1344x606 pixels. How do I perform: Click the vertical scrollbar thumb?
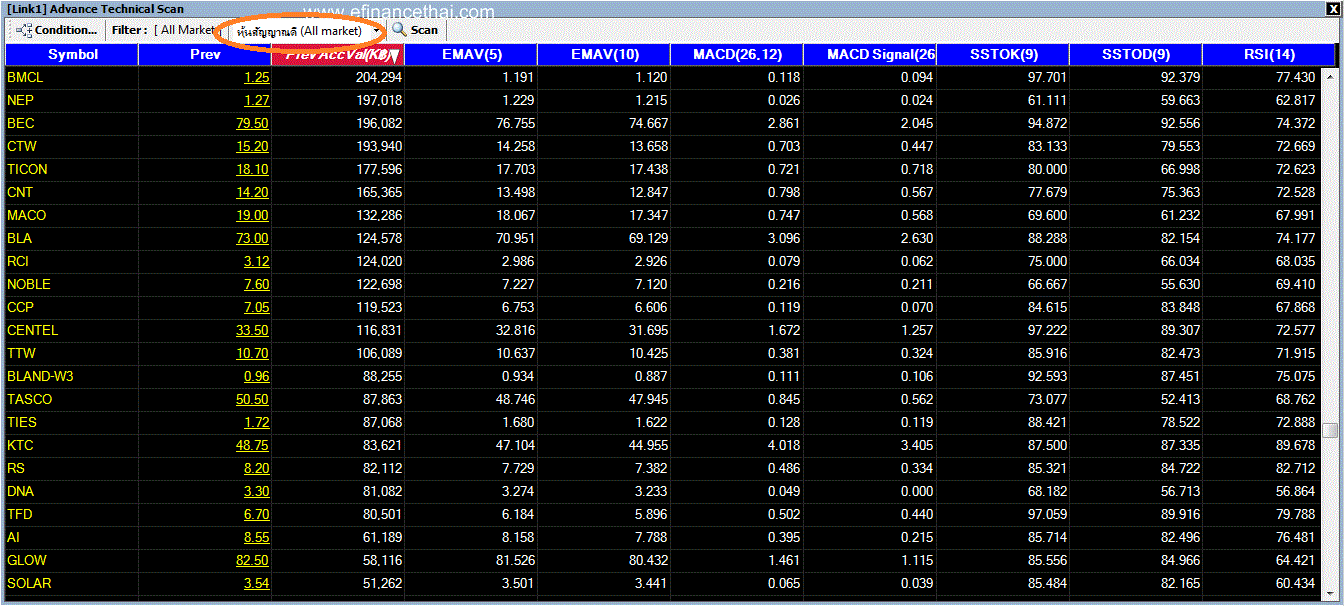1330,430
